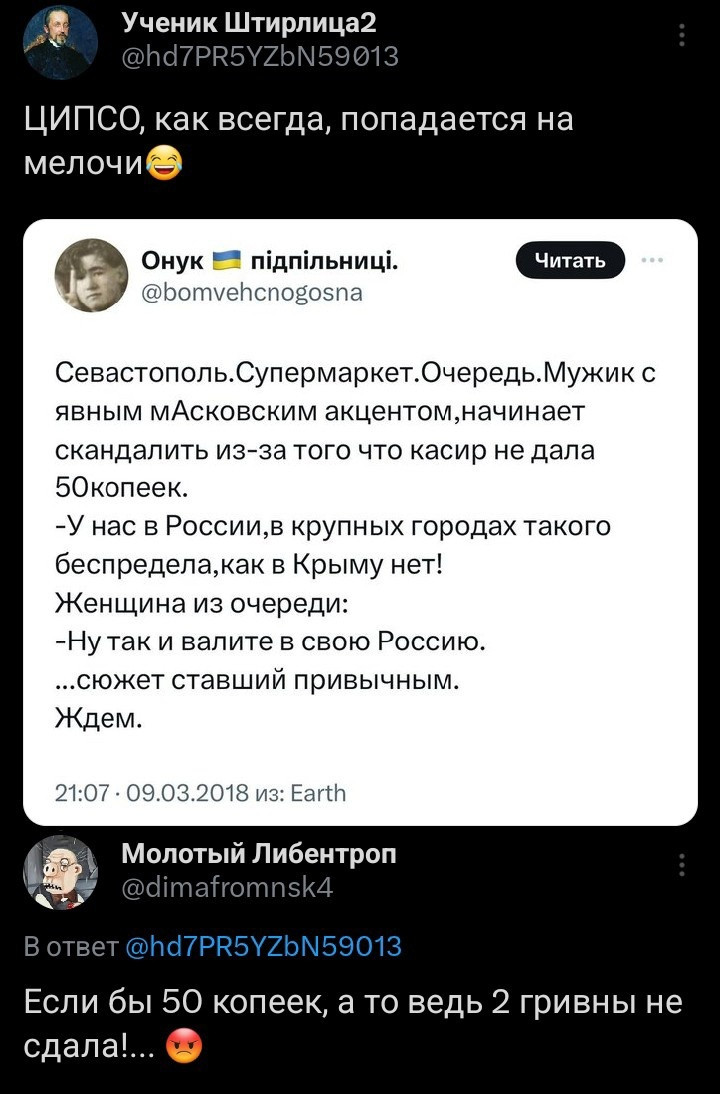Open the top tweet's three-dot menu
This screenshot has width=720, height=1094.
(682, 37)
